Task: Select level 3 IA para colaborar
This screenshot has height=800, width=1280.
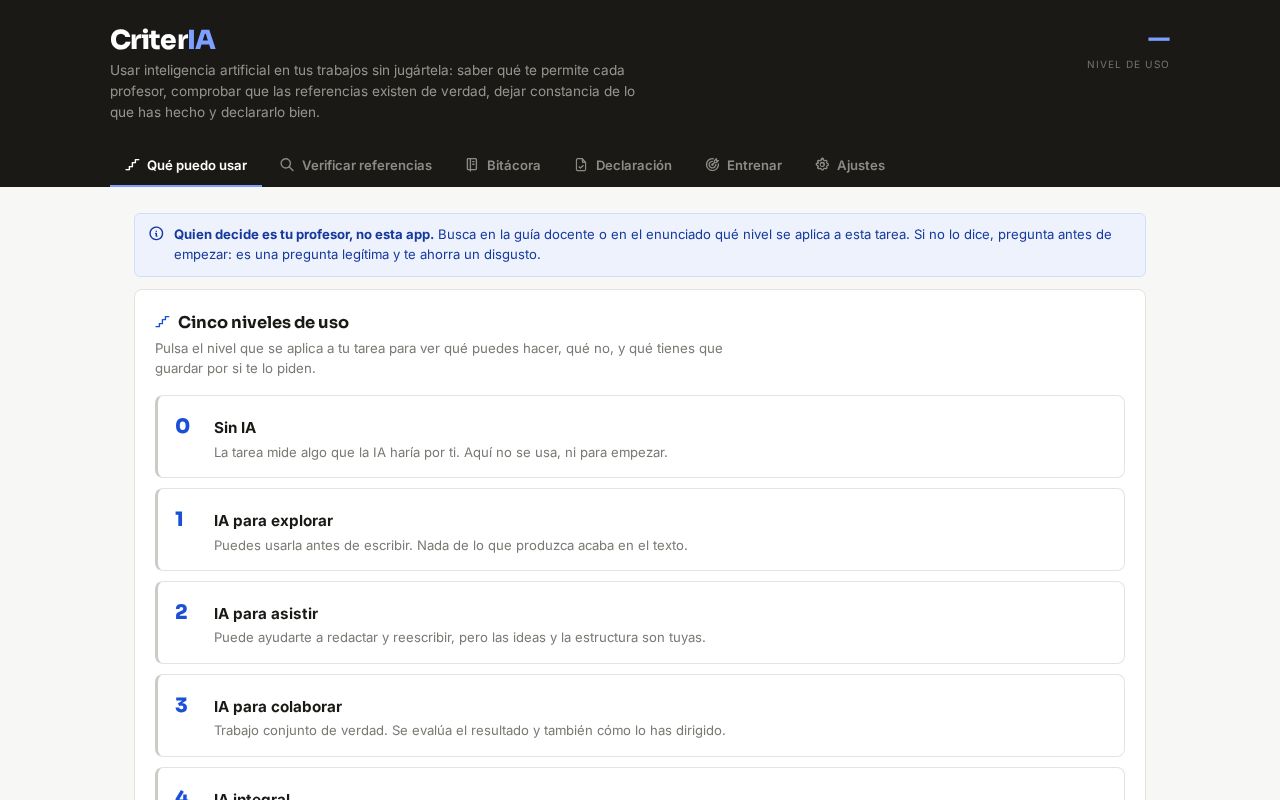Action: (640, 716)
